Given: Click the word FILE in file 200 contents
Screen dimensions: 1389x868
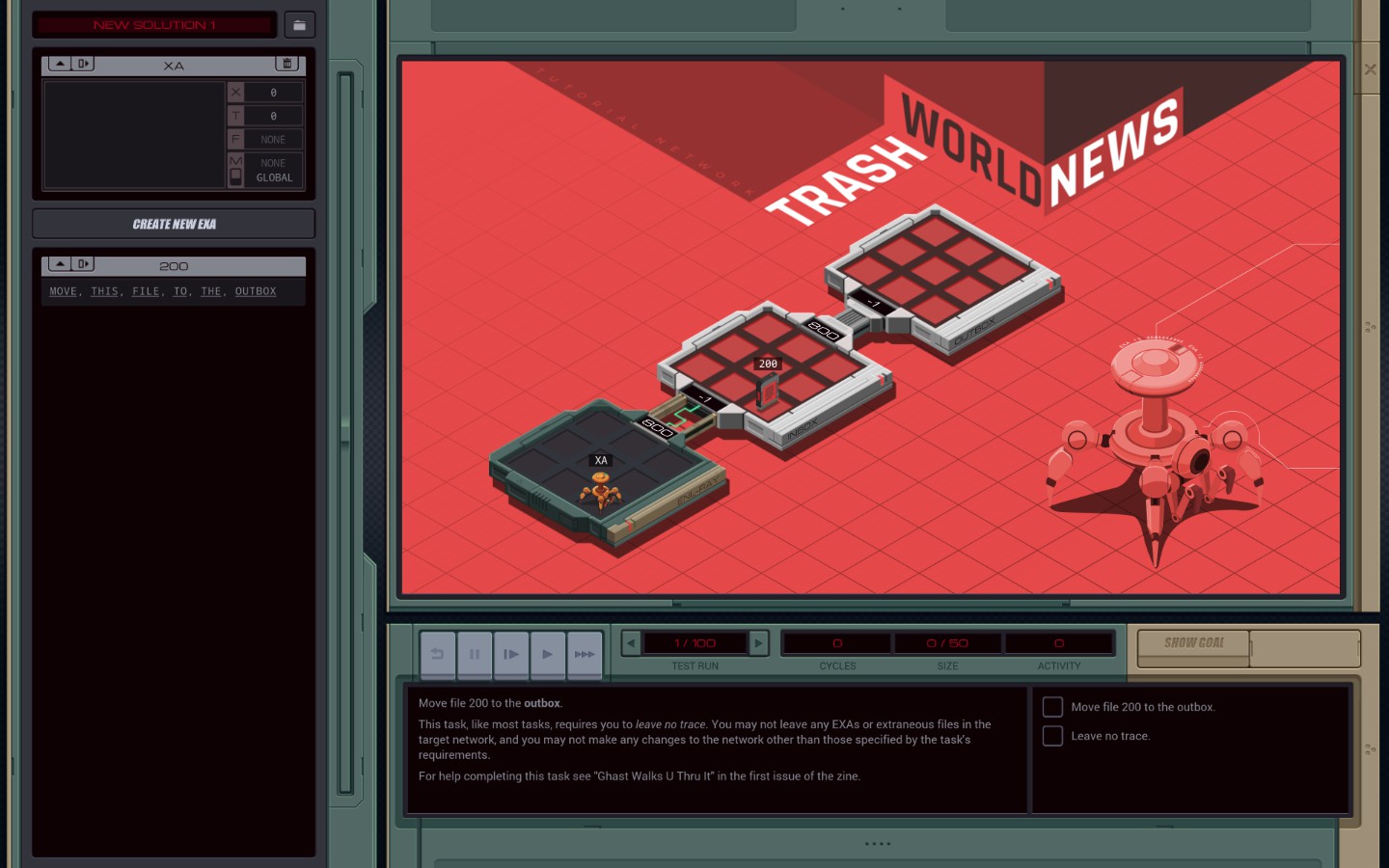Looking at the screenshot, I should click(146, 291).
